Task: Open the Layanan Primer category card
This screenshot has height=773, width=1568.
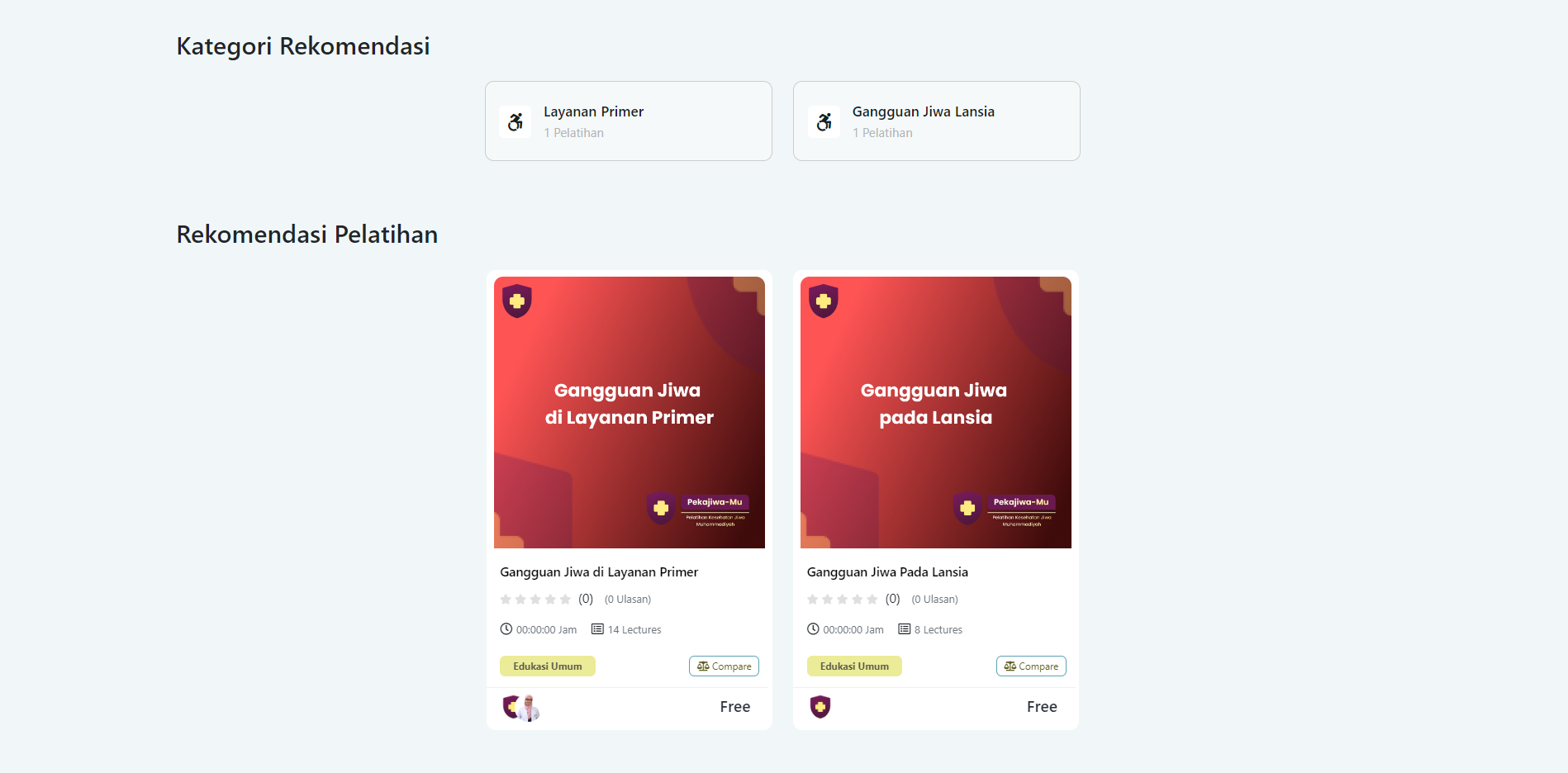Action: pos(628,121)
